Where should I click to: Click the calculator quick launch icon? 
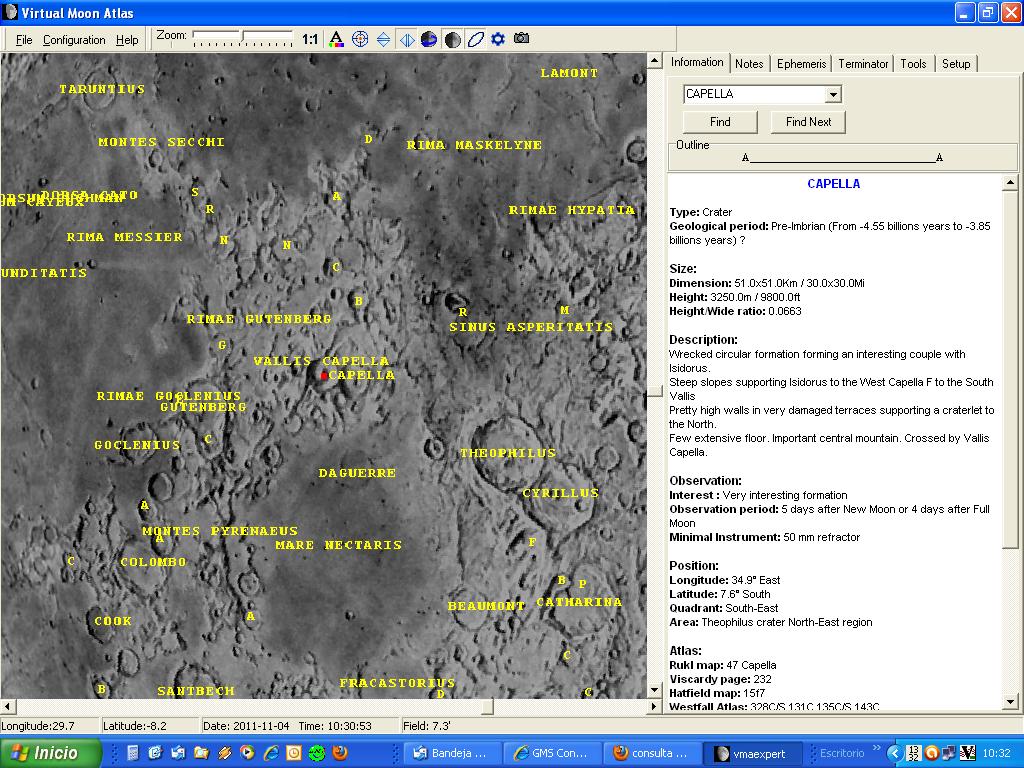pos(133,753)
